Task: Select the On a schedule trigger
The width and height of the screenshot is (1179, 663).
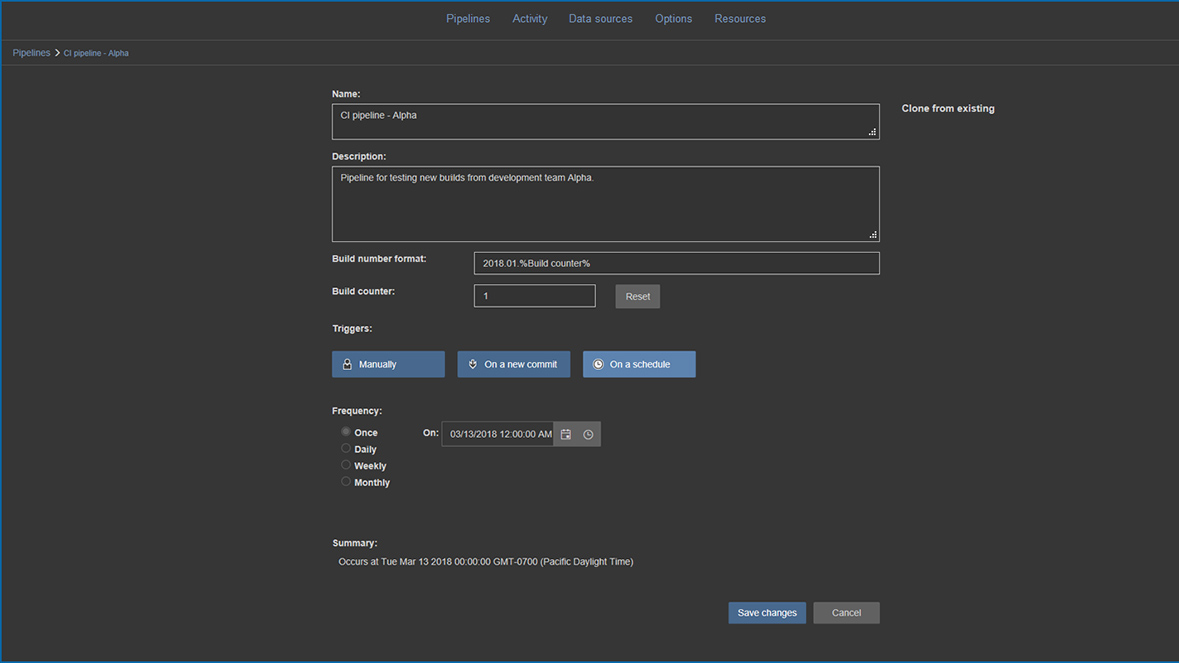Action: pyautogui.click(x=639, y=364)
